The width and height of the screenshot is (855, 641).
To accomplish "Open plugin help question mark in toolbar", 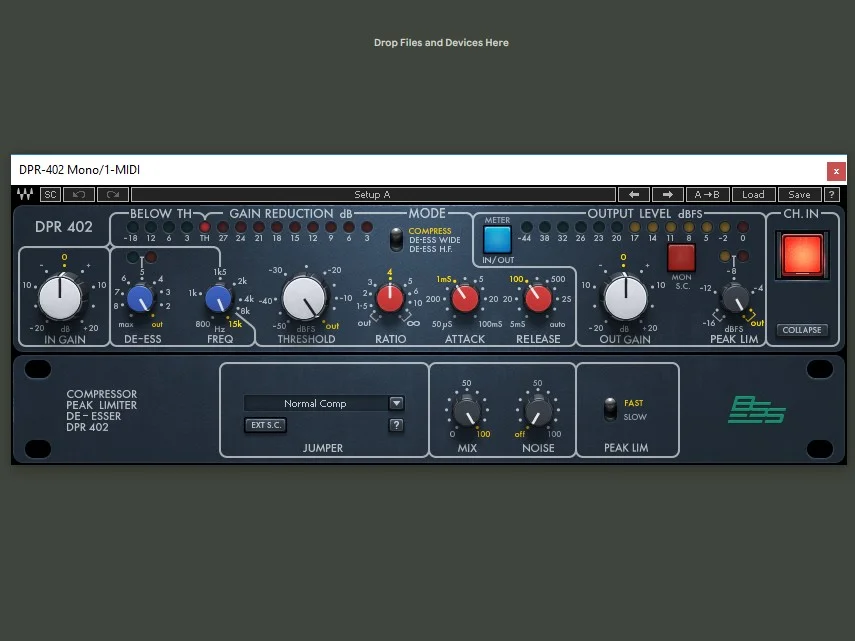I will coord(832,195).
